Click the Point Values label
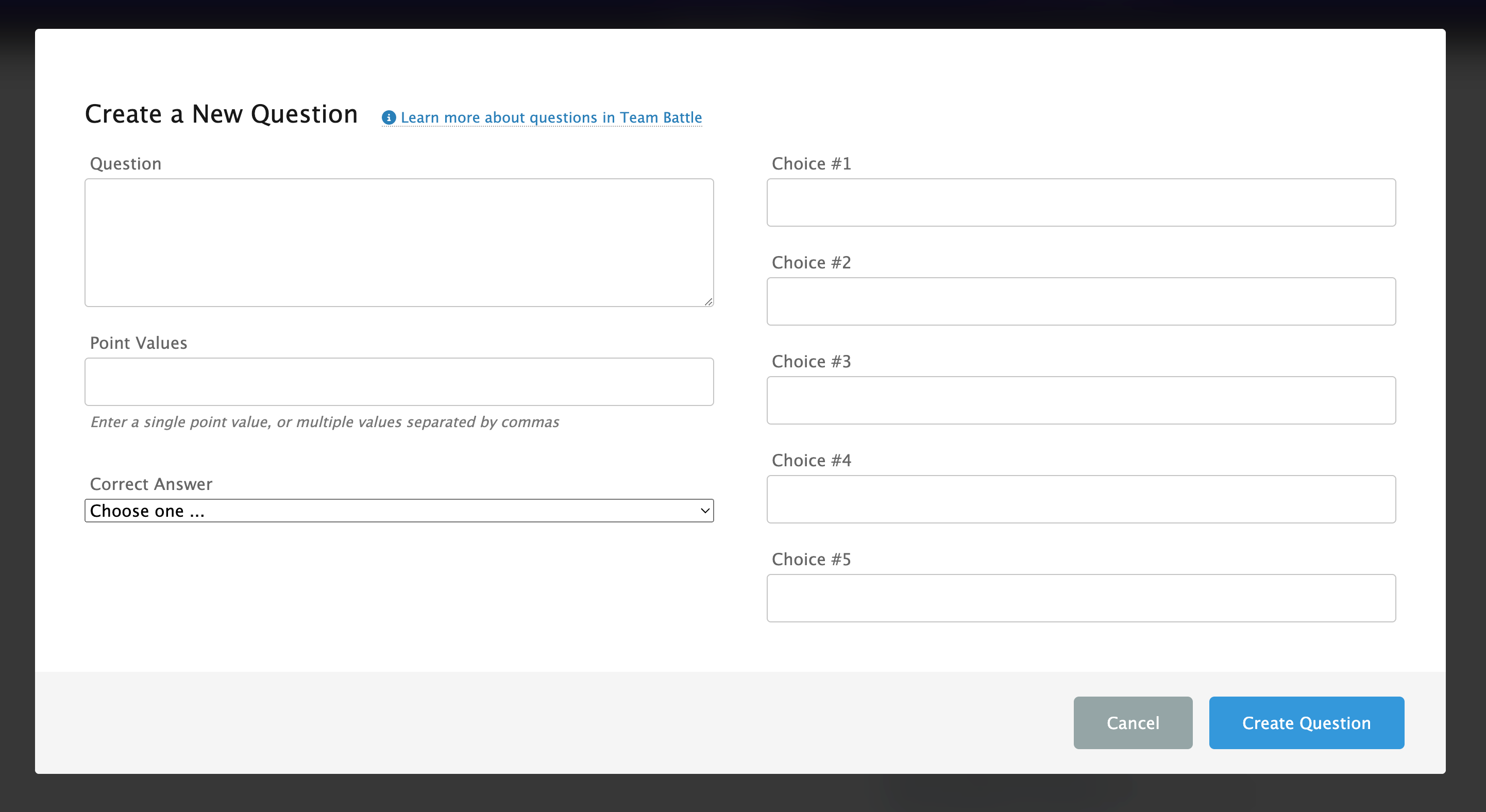Viewport: 1486px width, 812px height. click(139, 343)
